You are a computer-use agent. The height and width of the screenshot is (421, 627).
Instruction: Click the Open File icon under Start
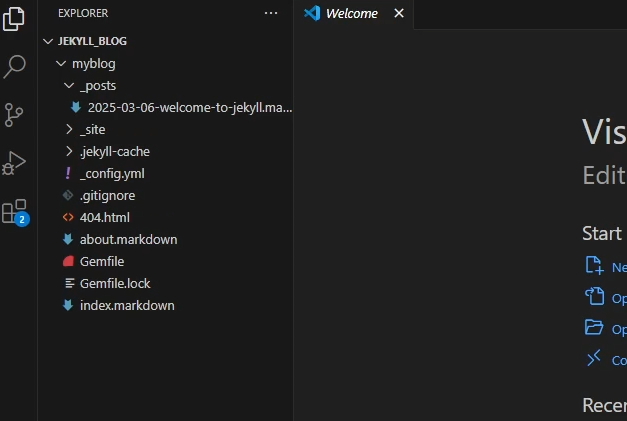click(x=595, y=297)
